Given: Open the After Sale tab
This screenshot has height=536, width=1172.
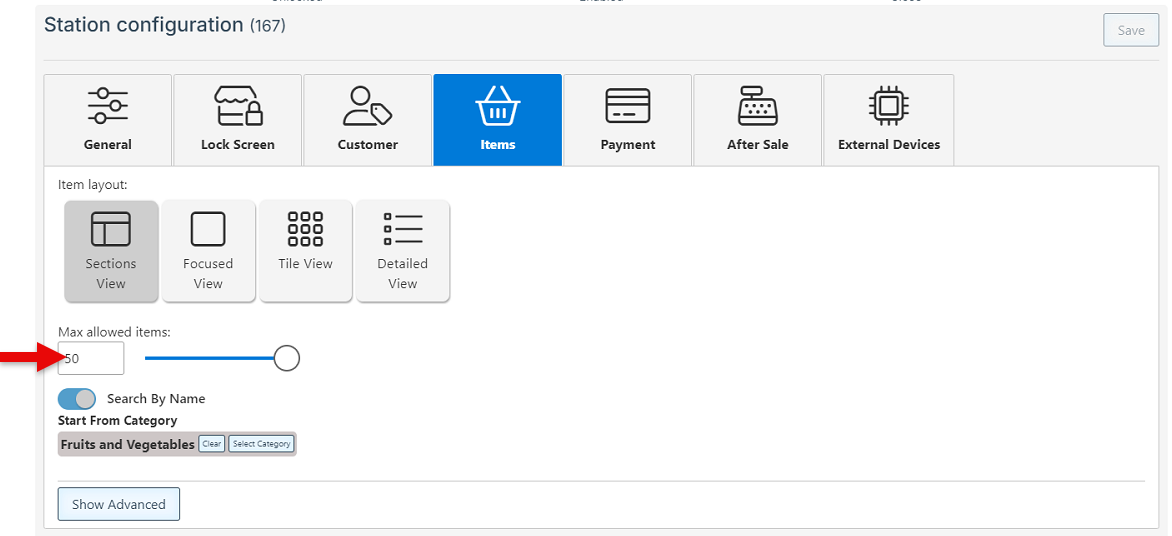Looking at the screenshot, I should (757, 120).
